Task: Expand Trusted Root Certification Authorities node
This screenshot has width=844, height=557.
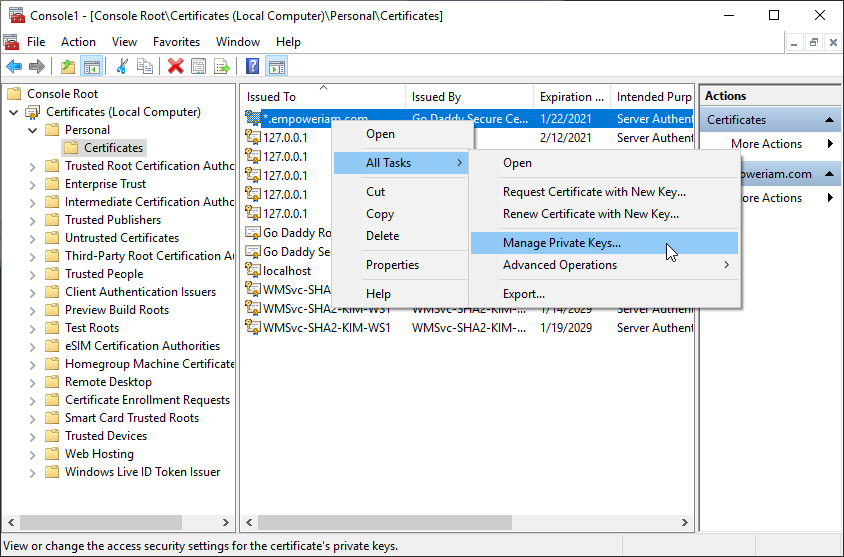Action: [32, 166]
